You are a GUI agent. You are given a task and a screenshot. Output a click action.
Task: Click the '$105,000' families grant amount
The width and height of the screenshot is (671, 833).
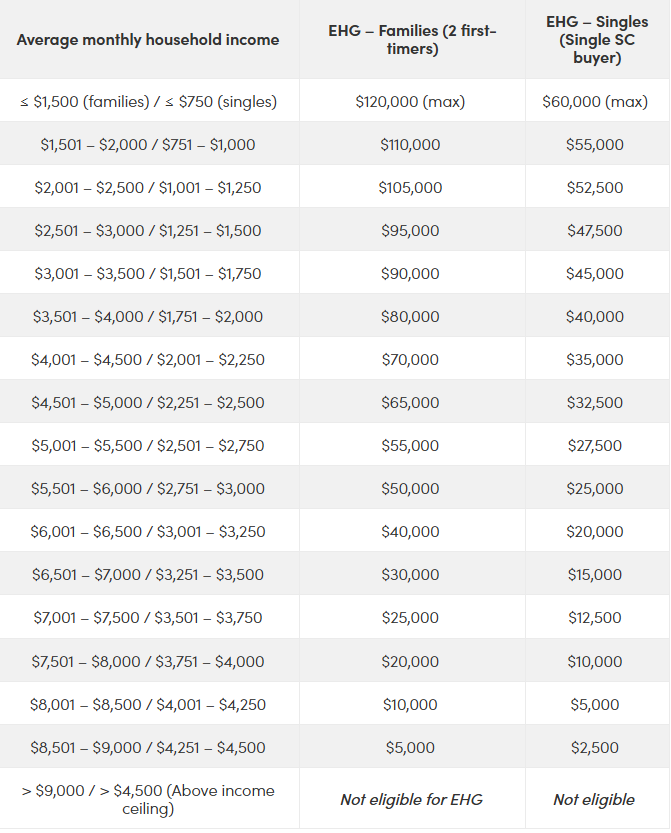pos(410,188)
